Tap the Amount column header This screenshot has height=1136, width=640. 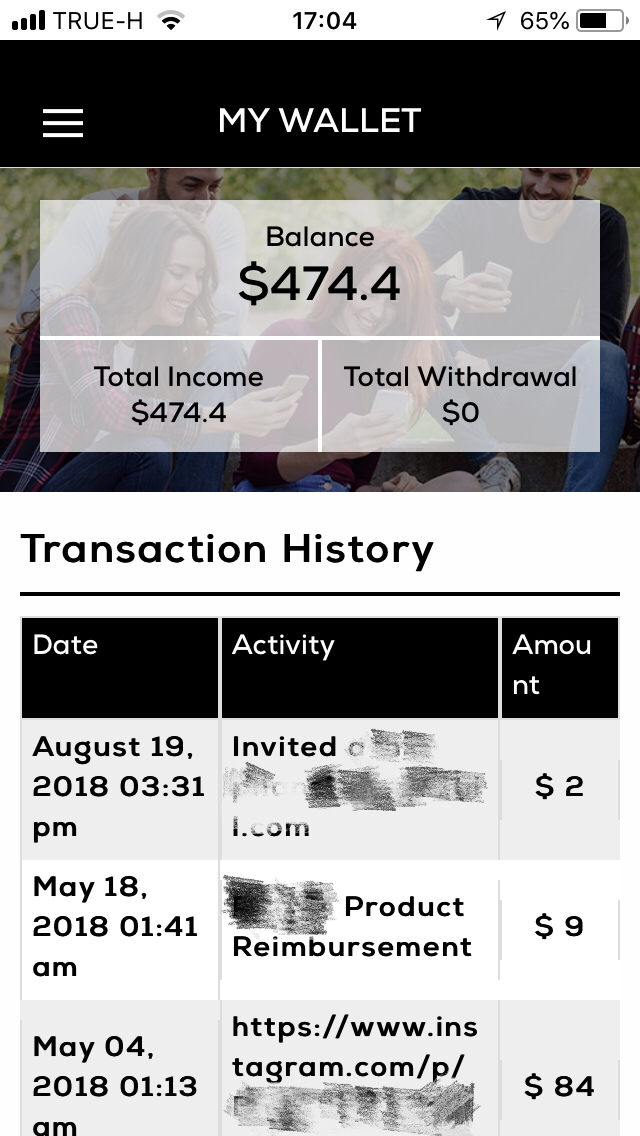click(x=560, y=667)
